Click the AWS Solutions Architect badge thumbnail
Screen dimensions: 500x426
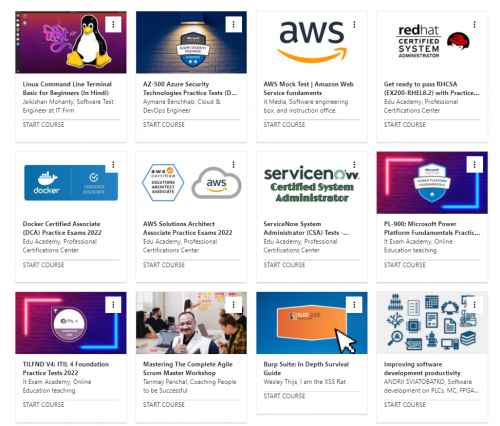pos(191,183)
